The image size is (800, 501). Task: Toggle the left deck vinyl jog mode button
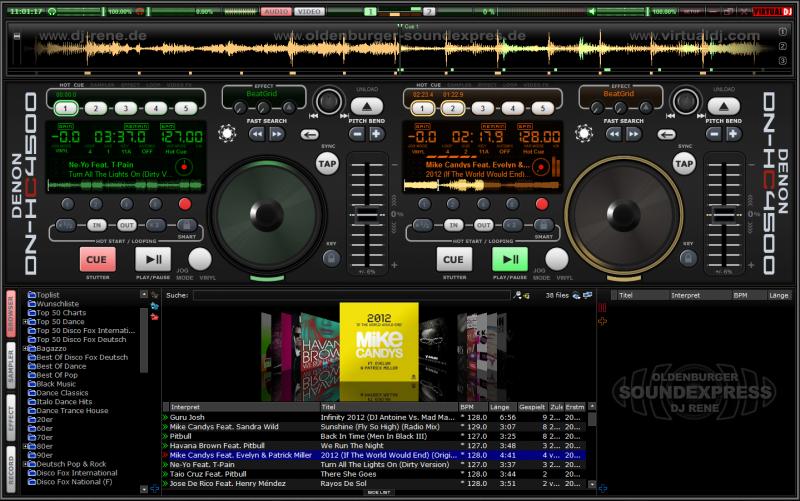(200, 259)
